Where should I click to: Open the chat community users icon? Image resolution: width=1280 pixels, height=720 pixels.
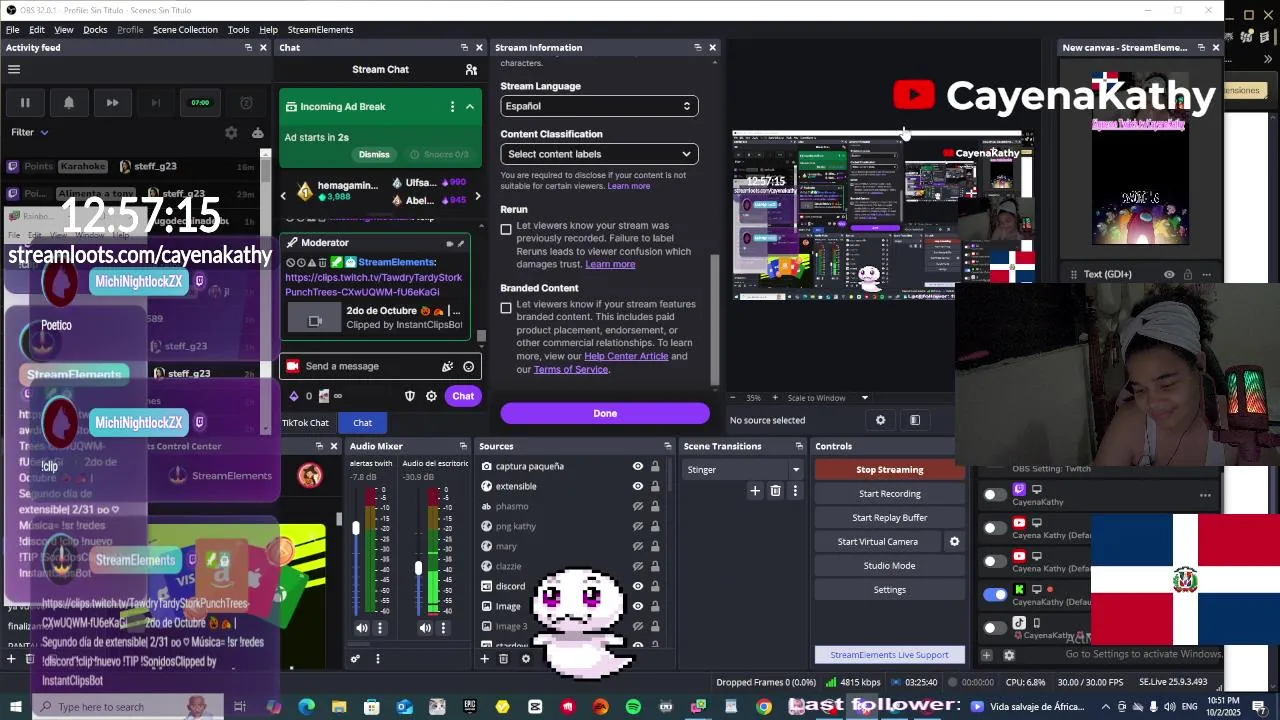click(x=471, y=69)
